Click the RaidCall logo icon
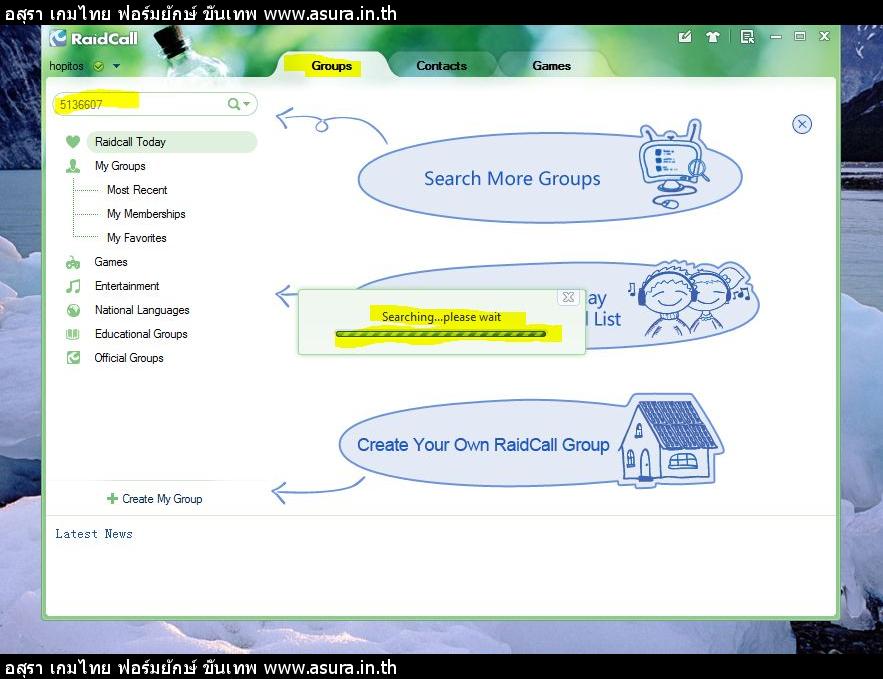Screen dimensions: 883x679 pyautogui.click(x=57, y=38)
